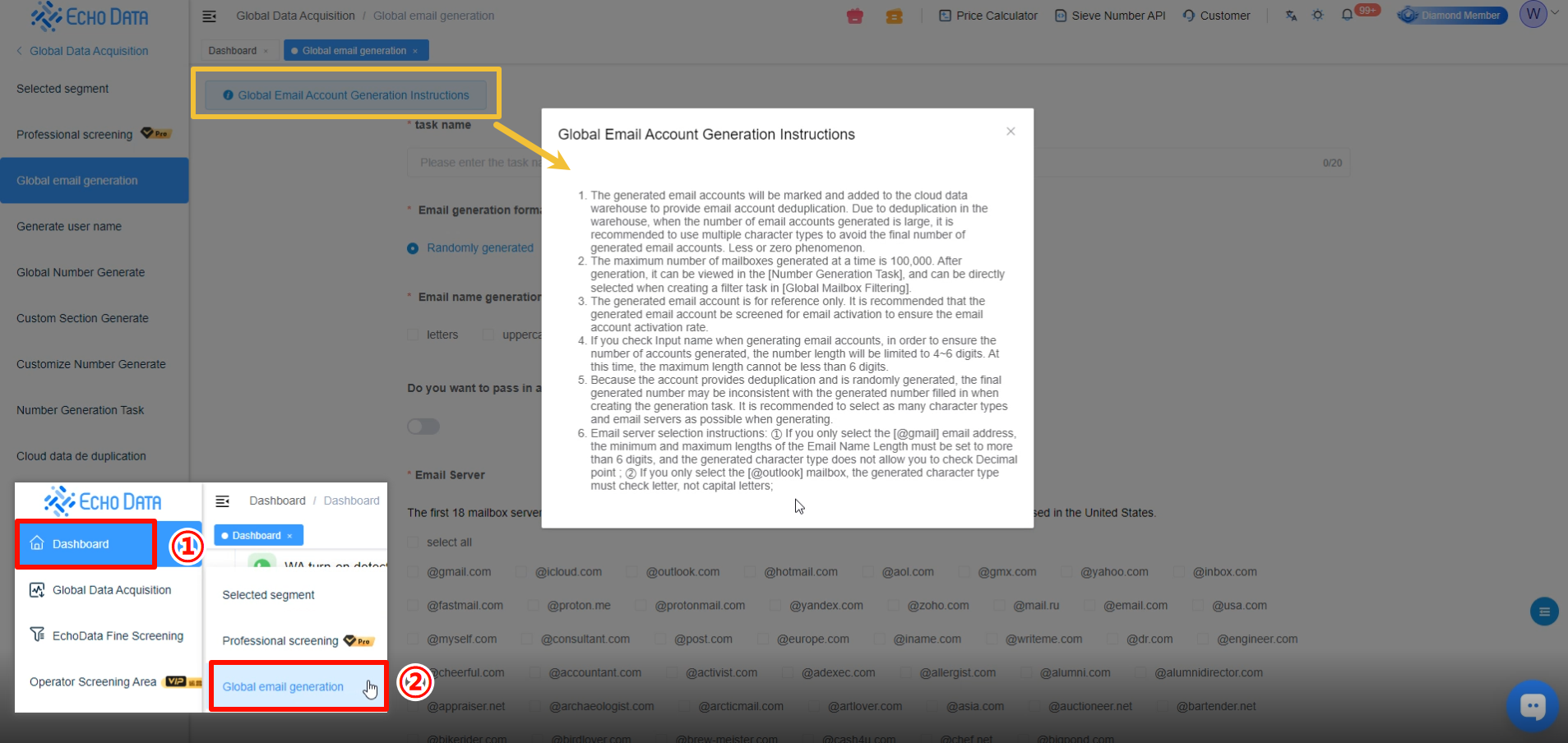Open the Price Calculator
The image size is (1568, 743).
tap(988, 16)
